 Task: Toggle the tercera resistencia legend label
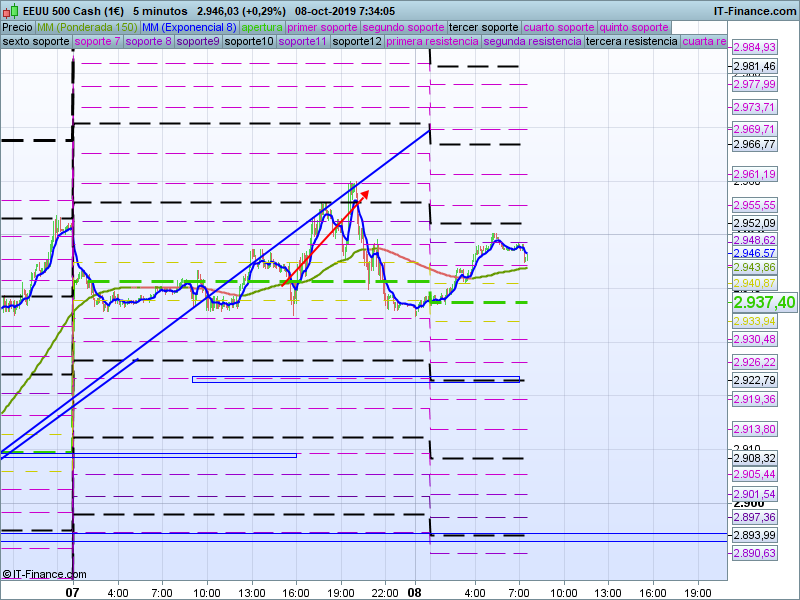(630, 42)
